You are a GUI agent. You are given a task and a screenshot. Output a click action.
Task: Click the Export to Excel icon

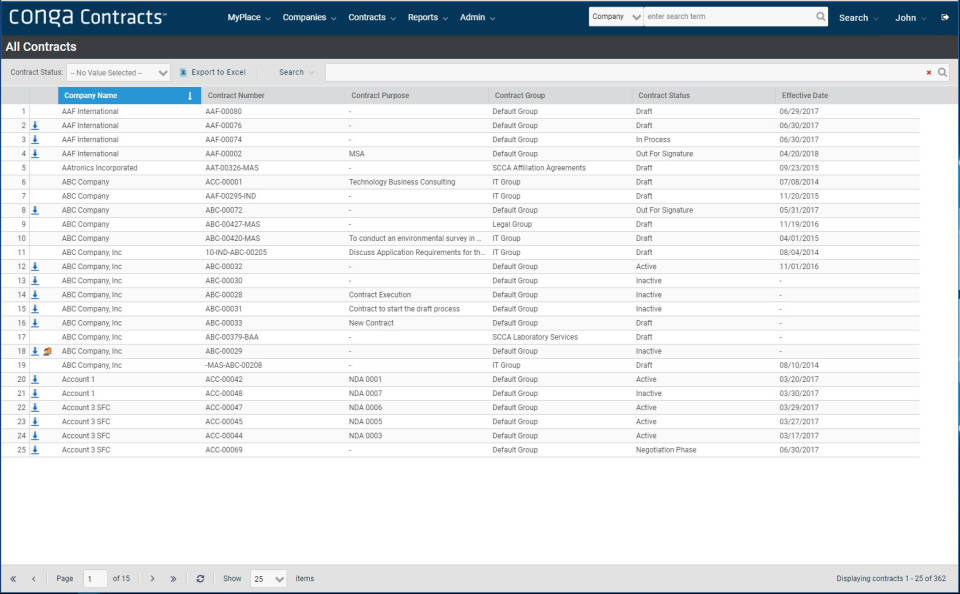(182, 72)
